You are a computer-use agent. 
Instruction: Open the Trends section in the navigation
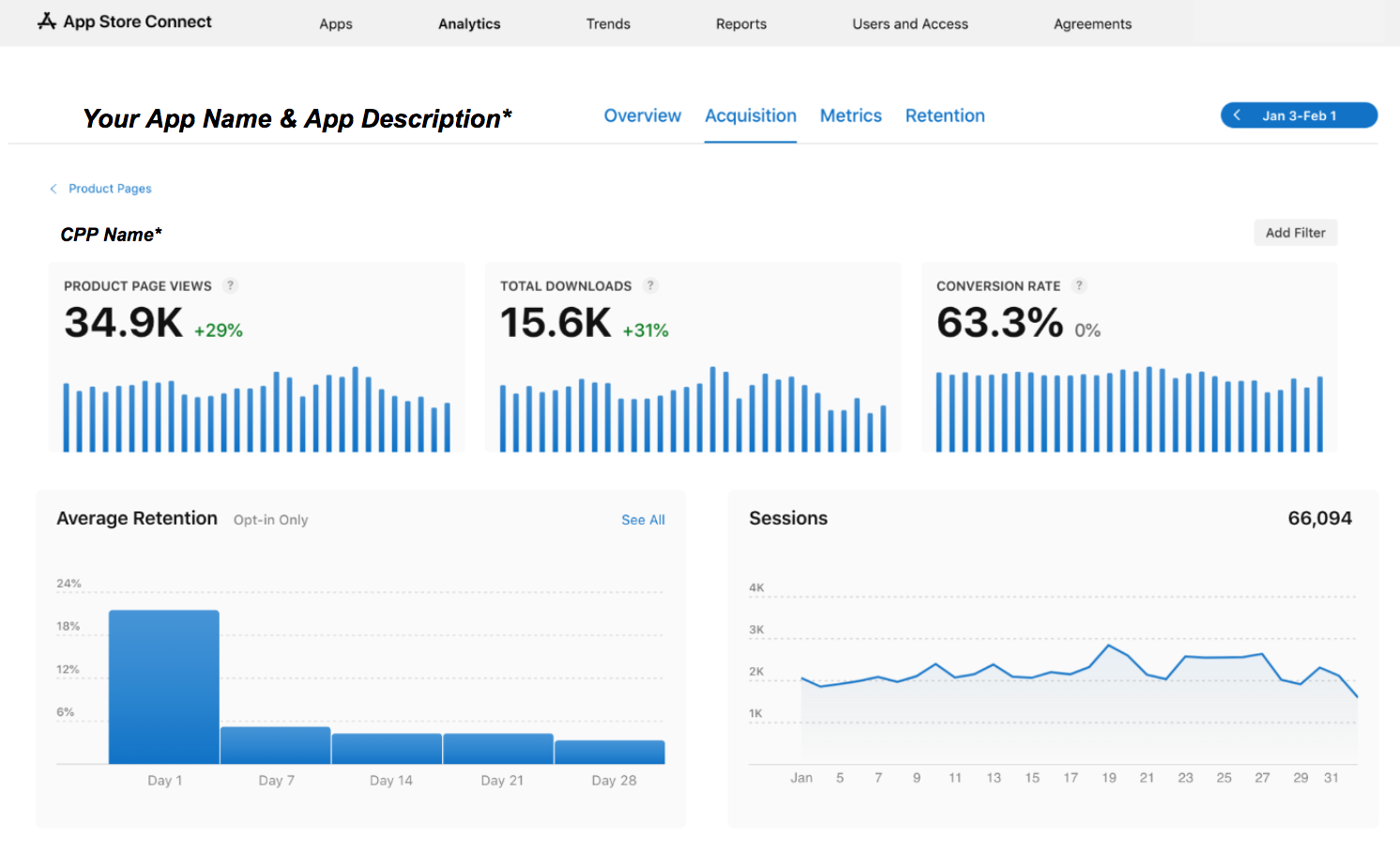pyautogui.click(x=608, y=23)
